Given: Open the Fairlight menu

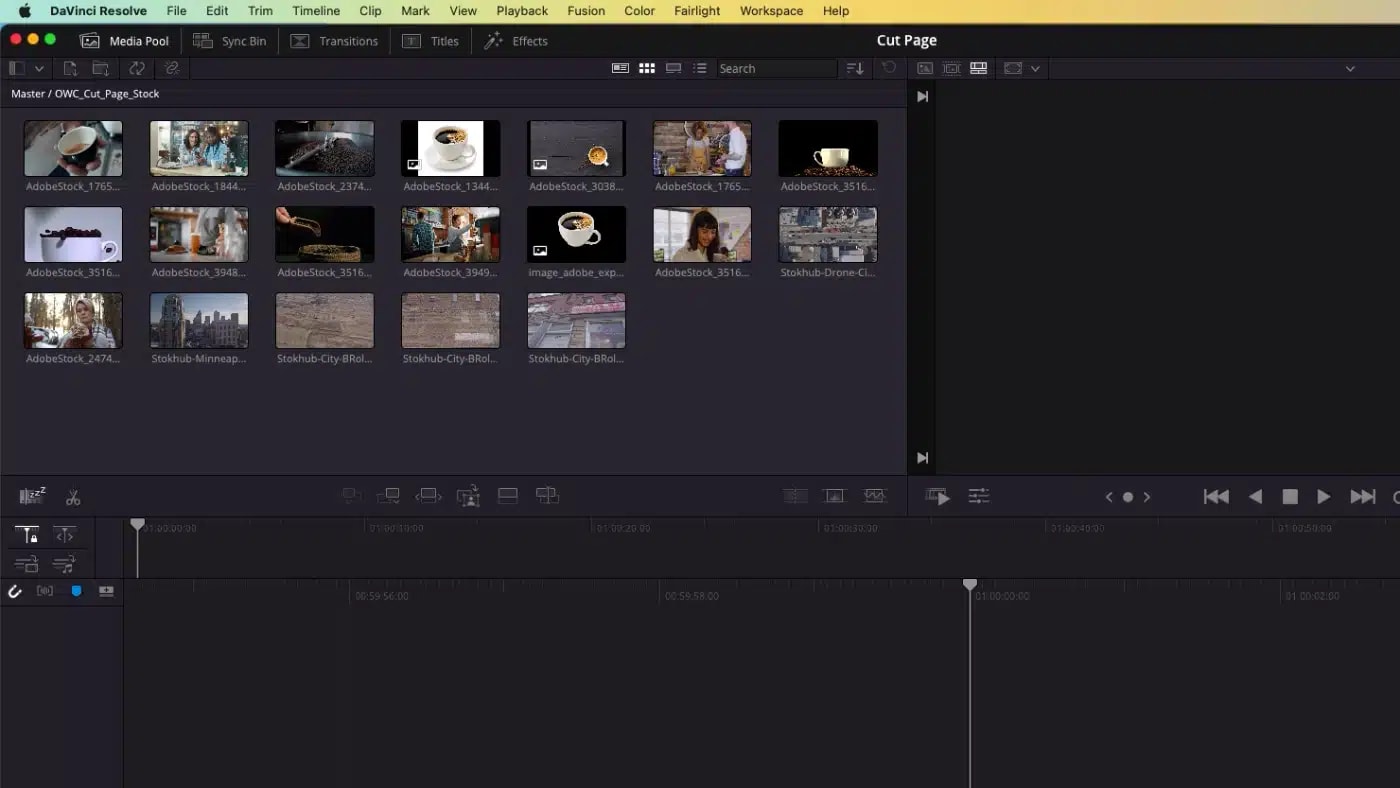Looking at the screenshot, I should click(x=697, y=11).
